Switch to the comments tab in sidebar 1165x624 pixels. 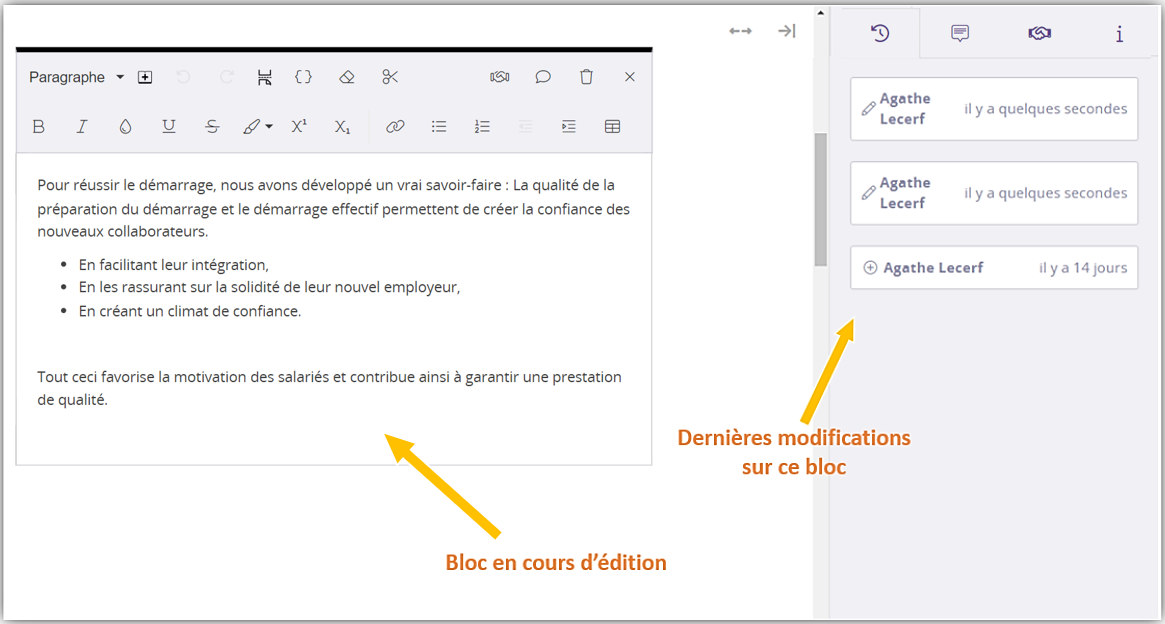click(x=960, y=33)
